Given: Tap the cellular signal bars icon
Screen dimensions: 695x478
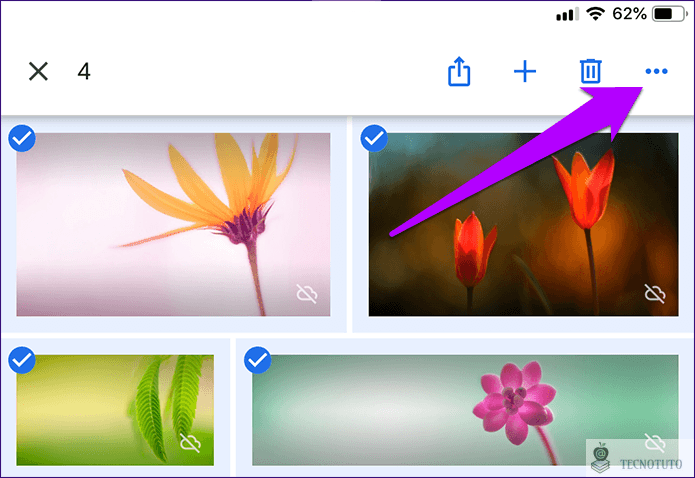Looking at the screenshot, I should point(568,15).
